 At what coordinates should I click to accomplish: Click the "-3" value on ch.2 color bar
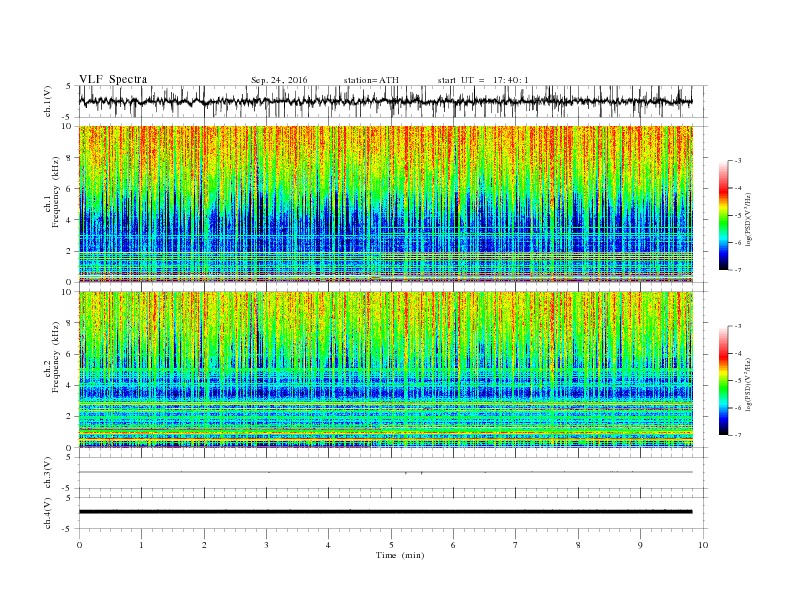point(738,326)
